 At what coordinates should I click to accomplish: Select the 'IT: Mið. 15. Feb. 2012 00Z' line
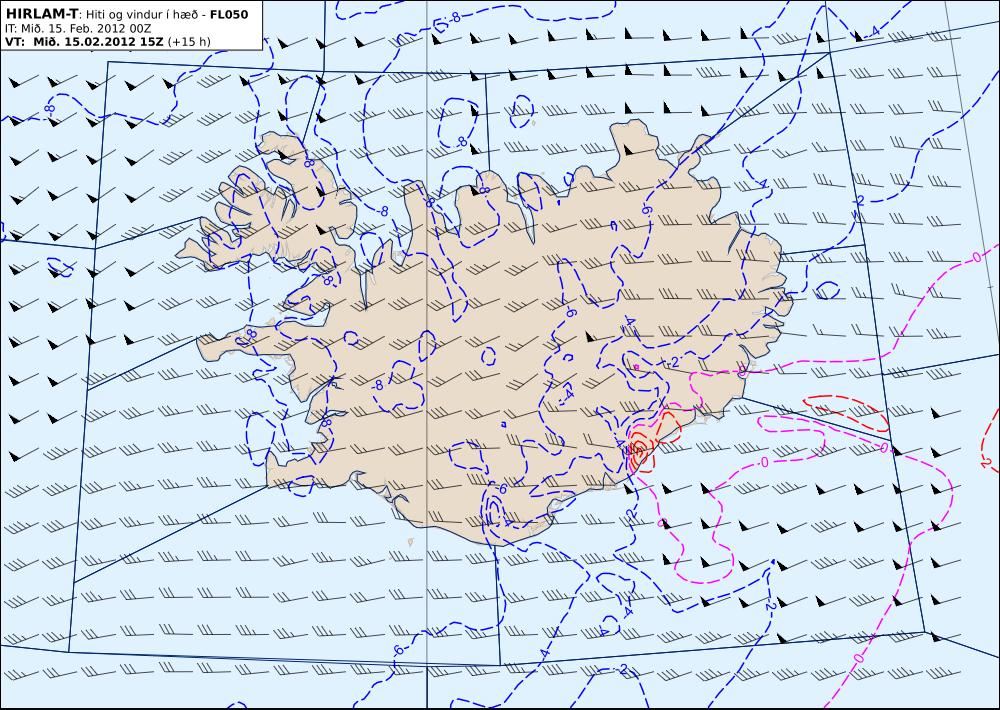pyautogui.click(x=78, y=28)
